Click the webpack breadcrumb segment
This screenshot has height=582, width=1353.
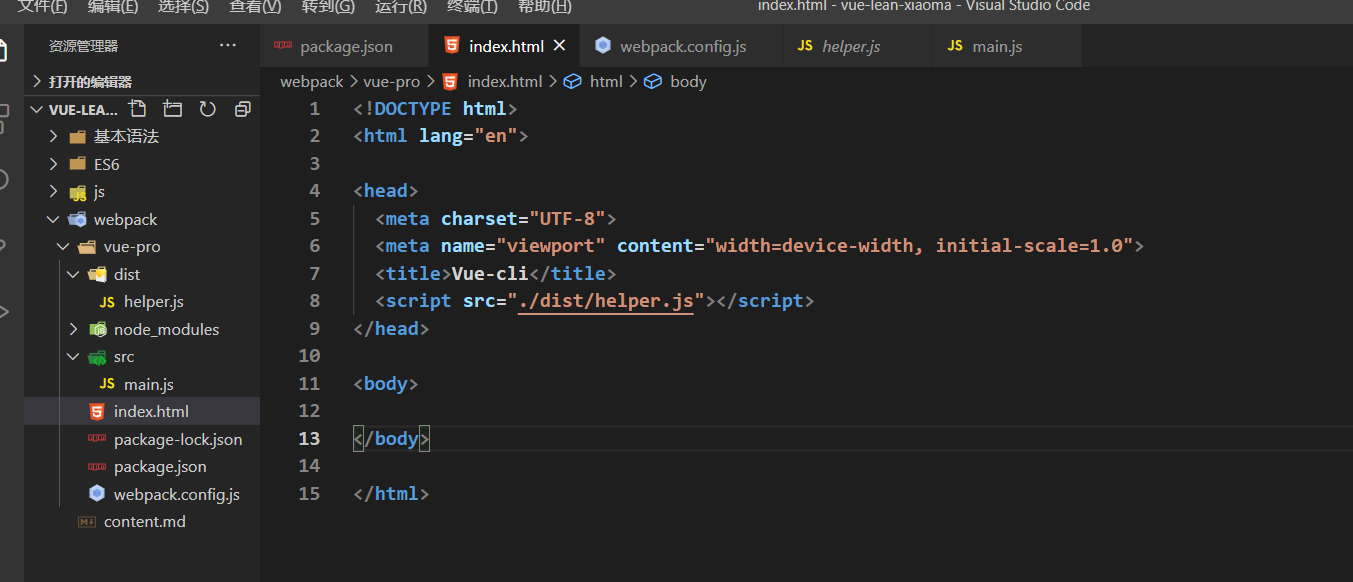click(x=311, y=82)
